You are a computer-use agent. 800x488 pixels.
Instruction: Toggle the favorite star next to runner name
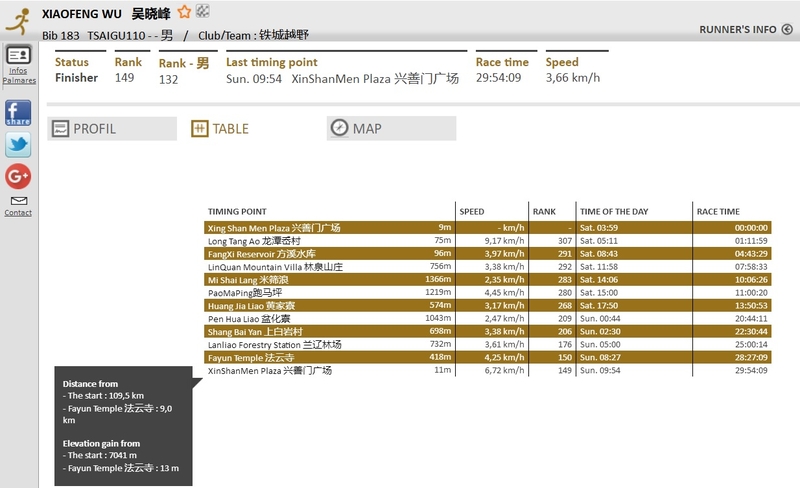[x=184, y=12]
